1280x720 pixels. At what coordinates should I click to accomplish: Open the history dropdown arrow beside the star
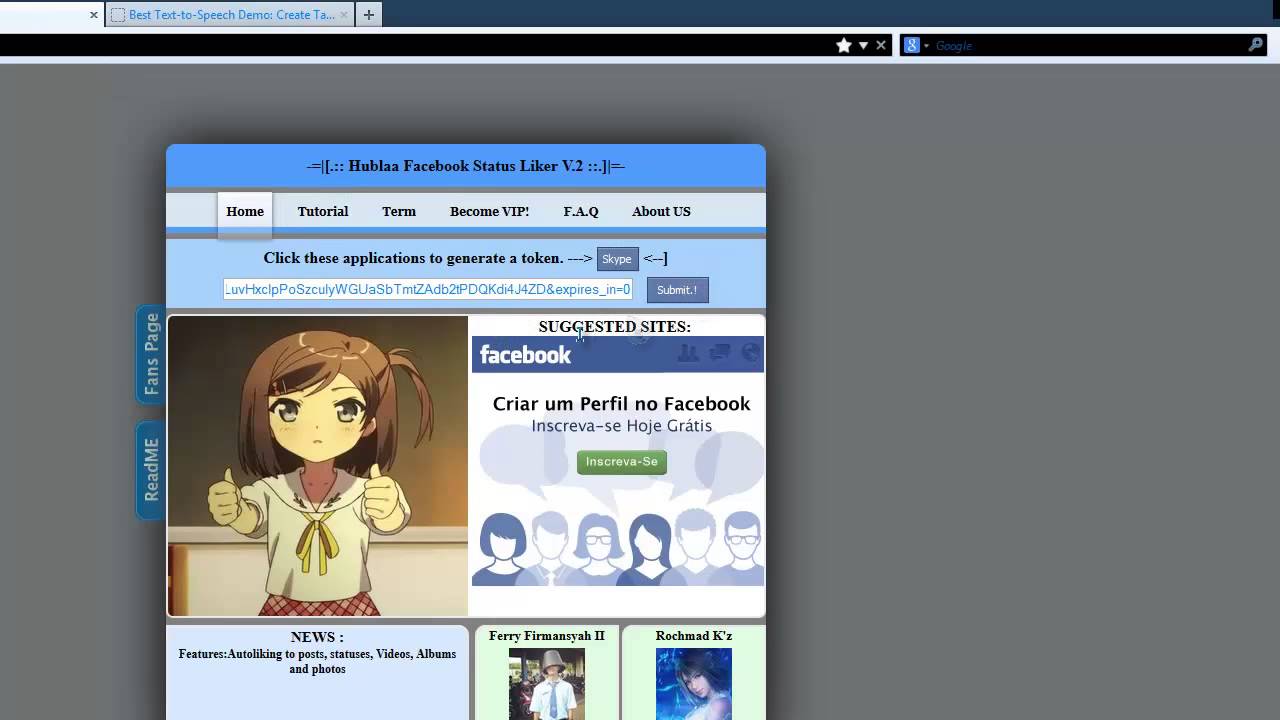click(x=863, y=45)
